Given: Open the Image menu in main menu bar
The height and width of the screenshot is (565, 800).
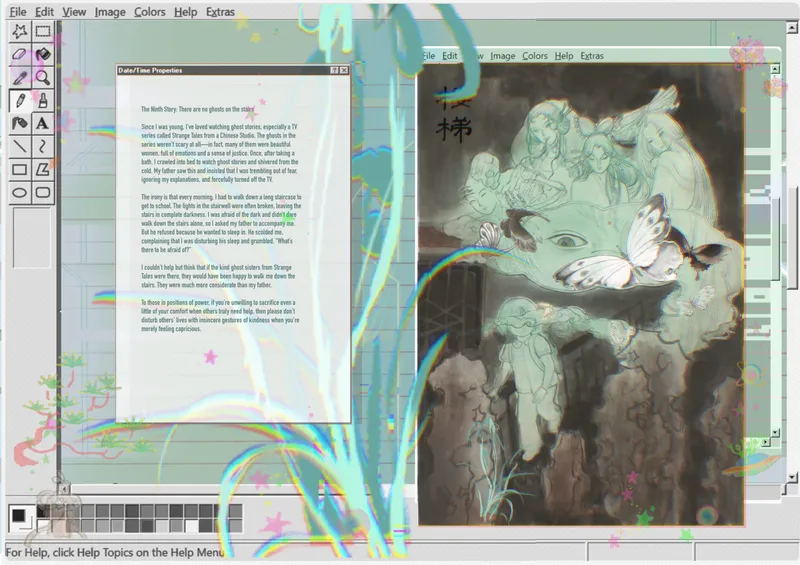Looking at the screenshot, I should click(x=110, y=12).
